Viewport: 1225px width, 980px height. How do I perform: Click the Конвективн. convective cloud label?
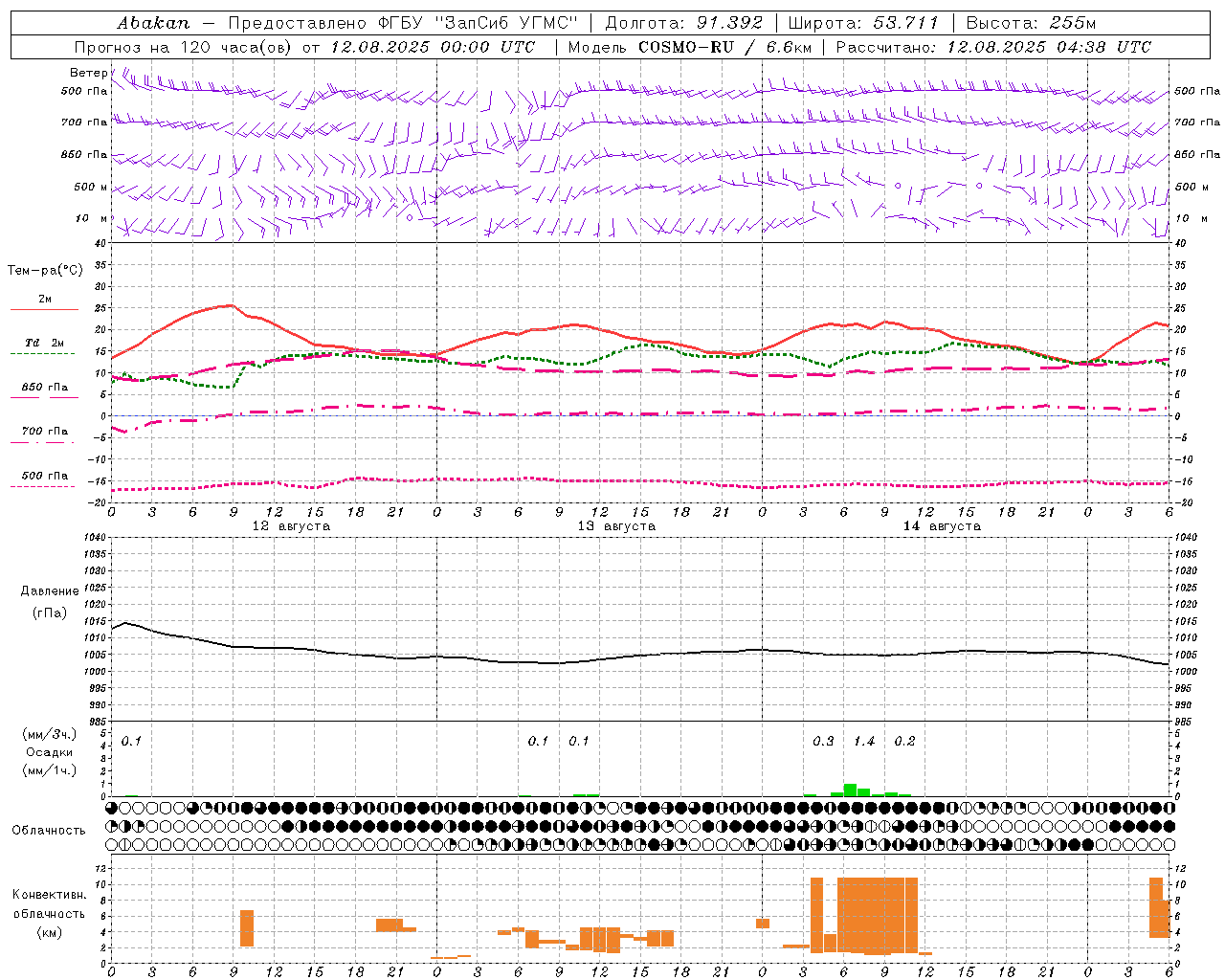pyautogui.click(x=50, y=895)
